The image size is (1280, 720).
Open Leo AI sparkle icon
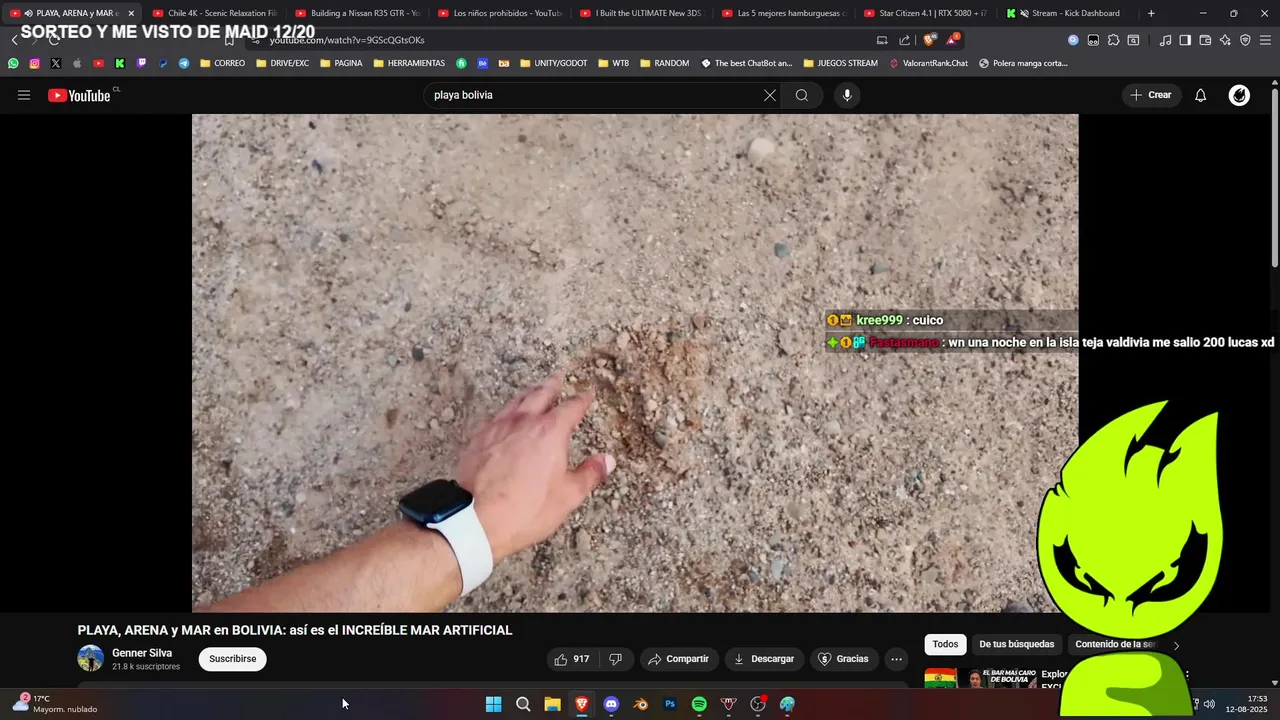[1225, 40]
